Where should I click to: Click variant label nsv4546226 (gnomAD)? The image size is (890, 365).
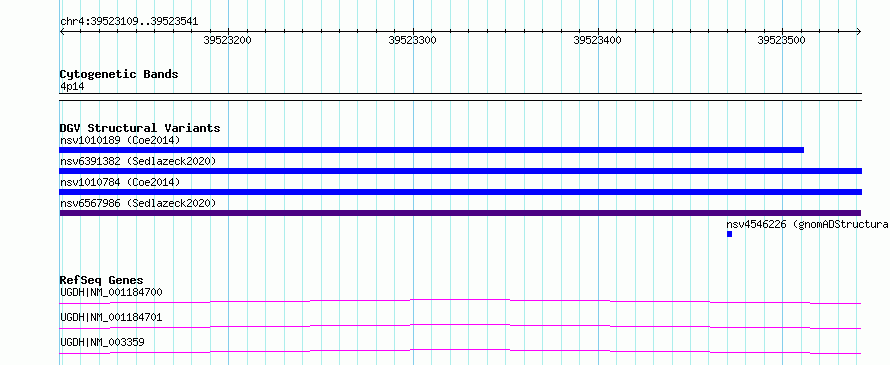pos(807,224)
